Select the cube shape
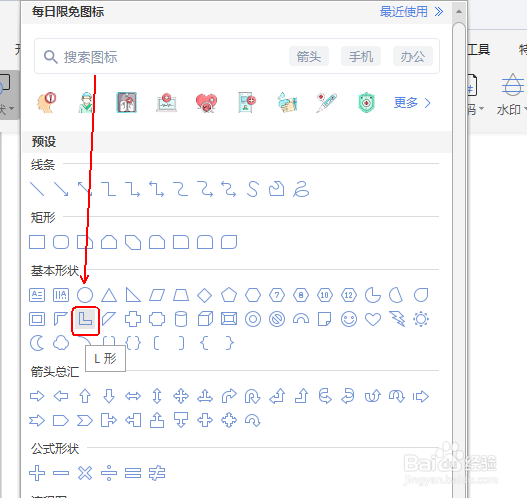The height and width of the screenshot is (498, 527). pos(205,319)
